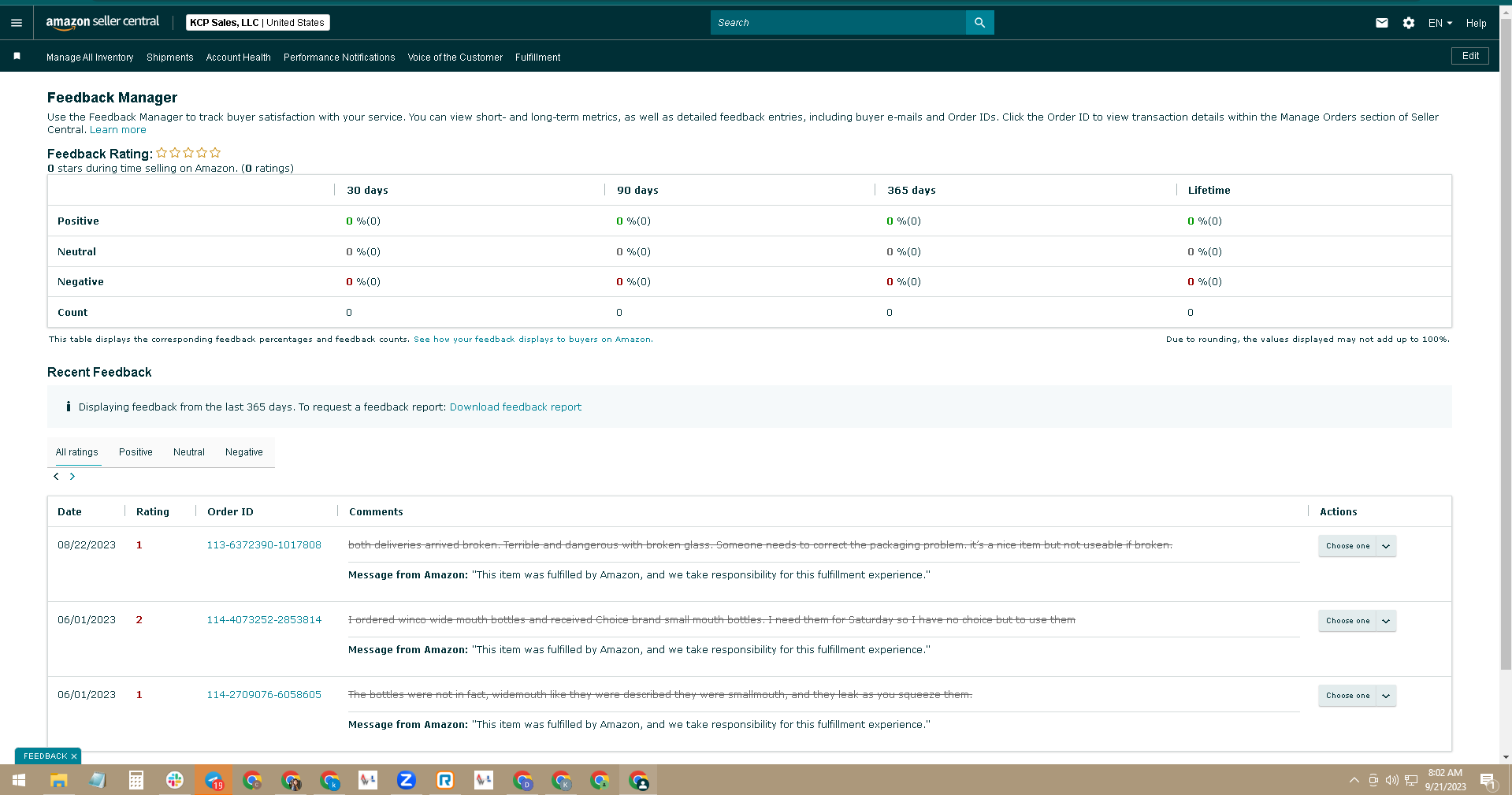The width and height of the screenshot is (1512, 795).
Task: Launch Calculator from the taskbar
Action: click(136, 780)
